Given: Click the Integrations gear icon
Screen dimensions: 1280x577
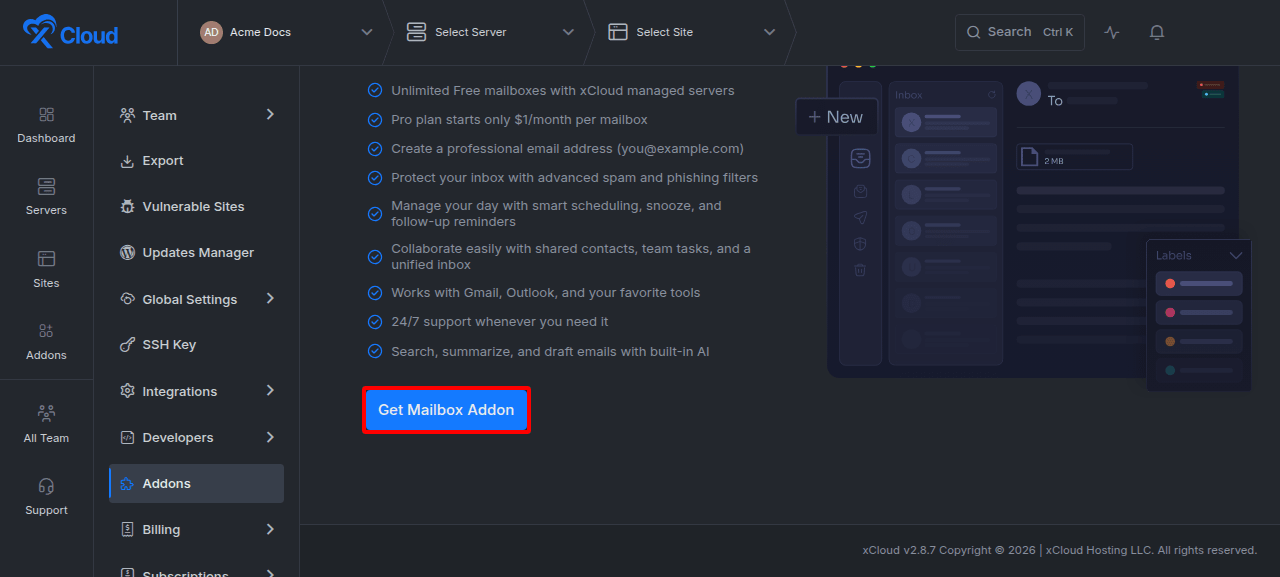Looking at the screenshot, I should (127, 391).
